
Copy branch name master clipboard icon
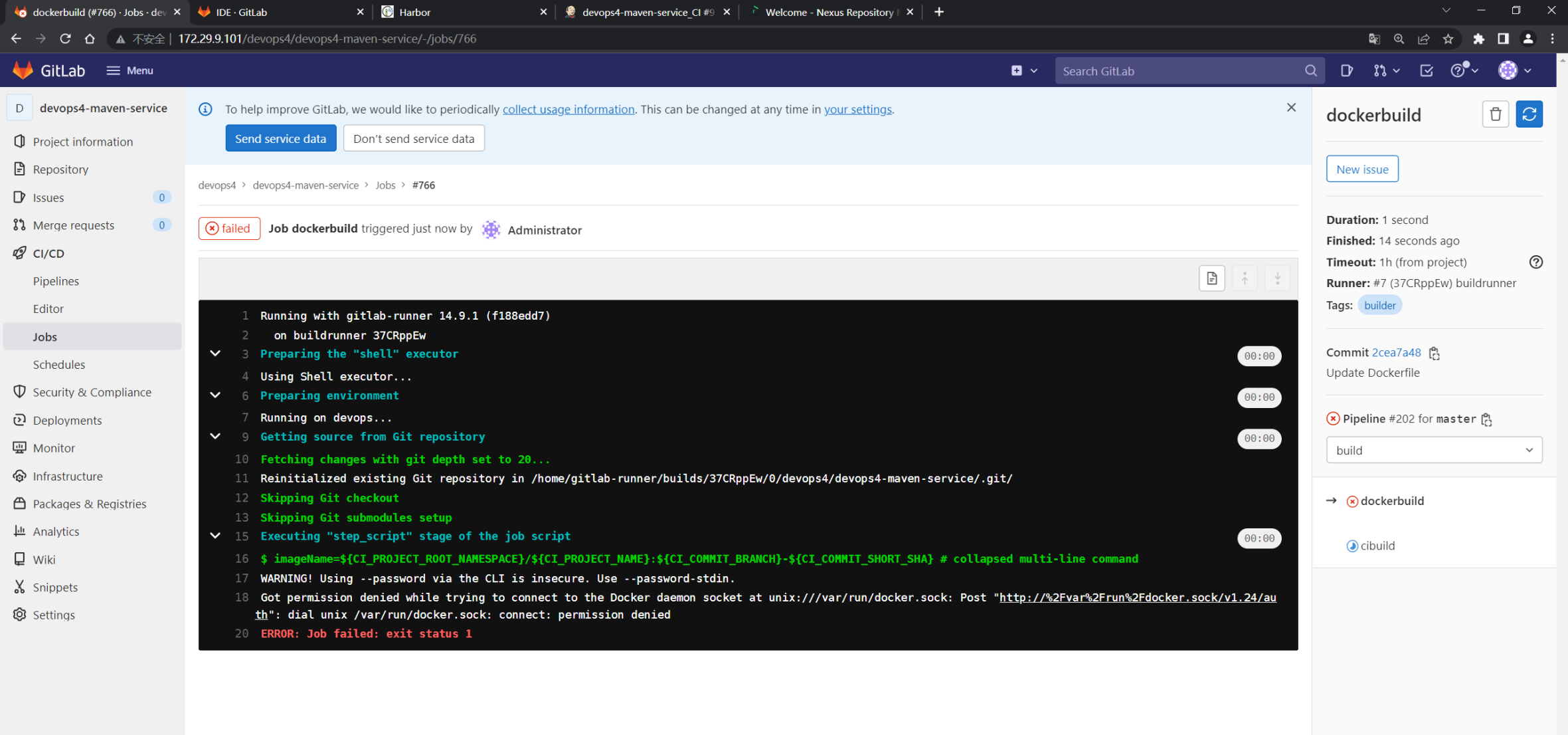point(1486,419)
